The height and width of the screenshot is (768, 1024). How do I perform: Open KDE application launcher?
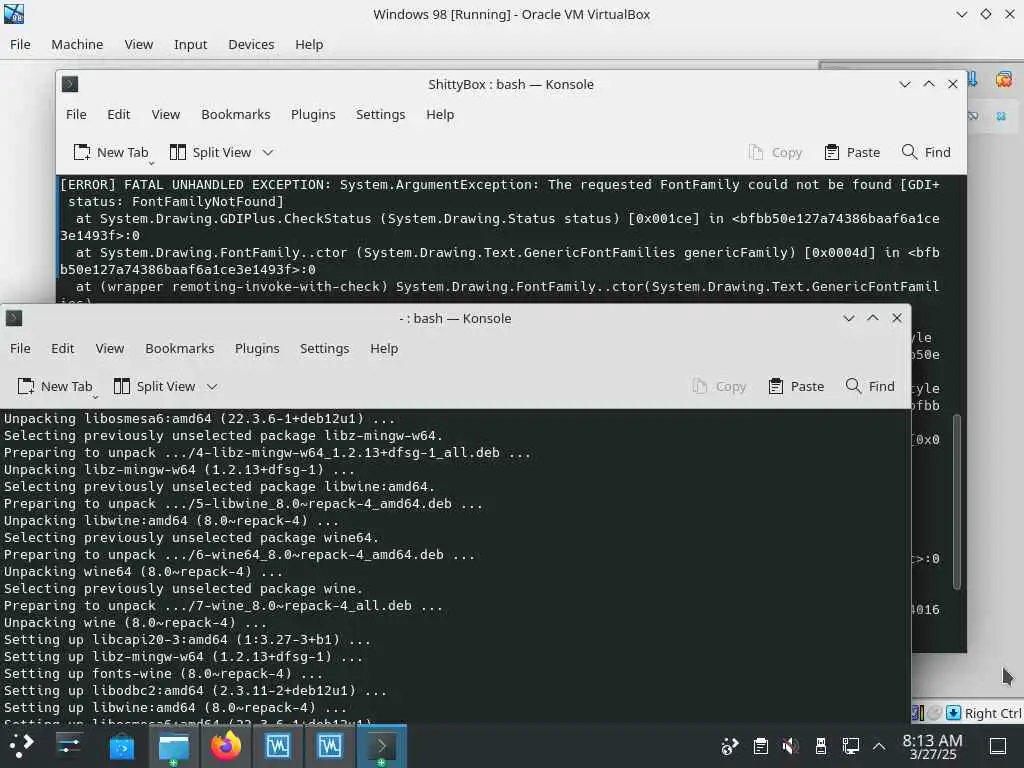pos(20,746)
